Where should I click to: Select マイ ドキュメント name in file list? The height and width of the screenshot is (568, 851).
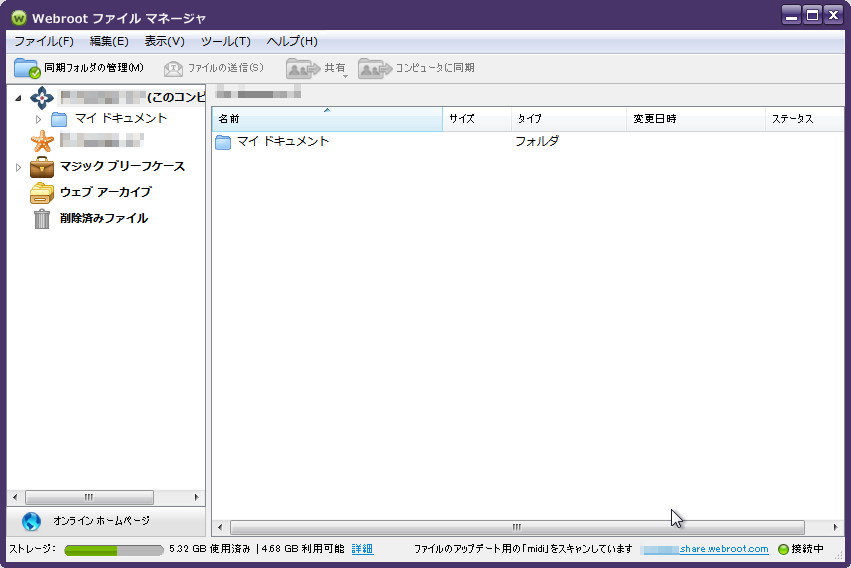click(283, 142)
